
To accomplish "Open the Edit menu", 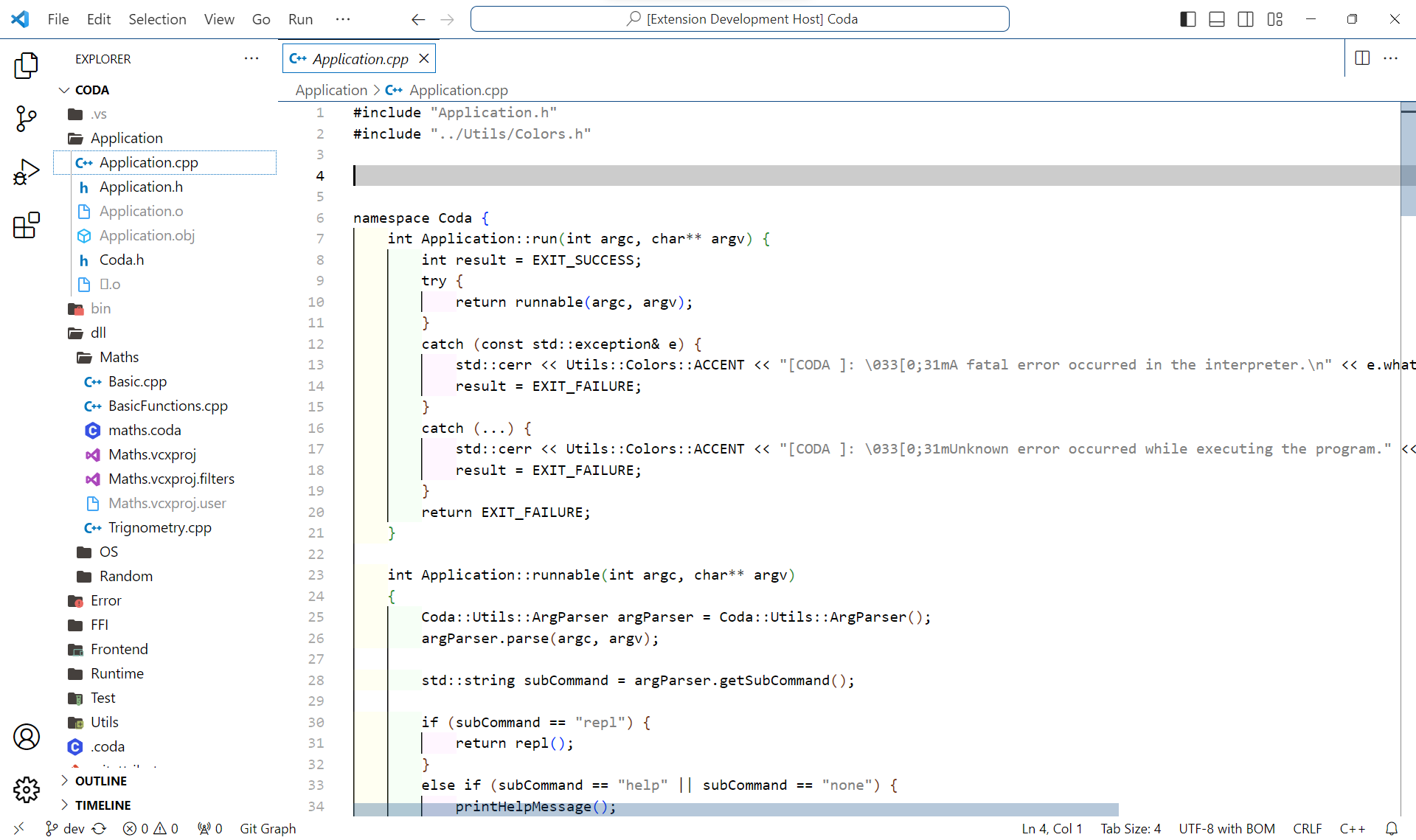I will [99, 19].
